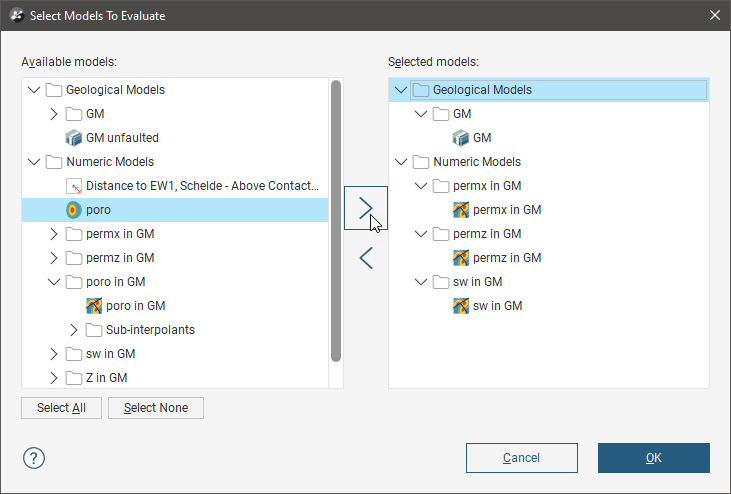
Task: Confirm selection with OK button
Action: click(653, 458)
